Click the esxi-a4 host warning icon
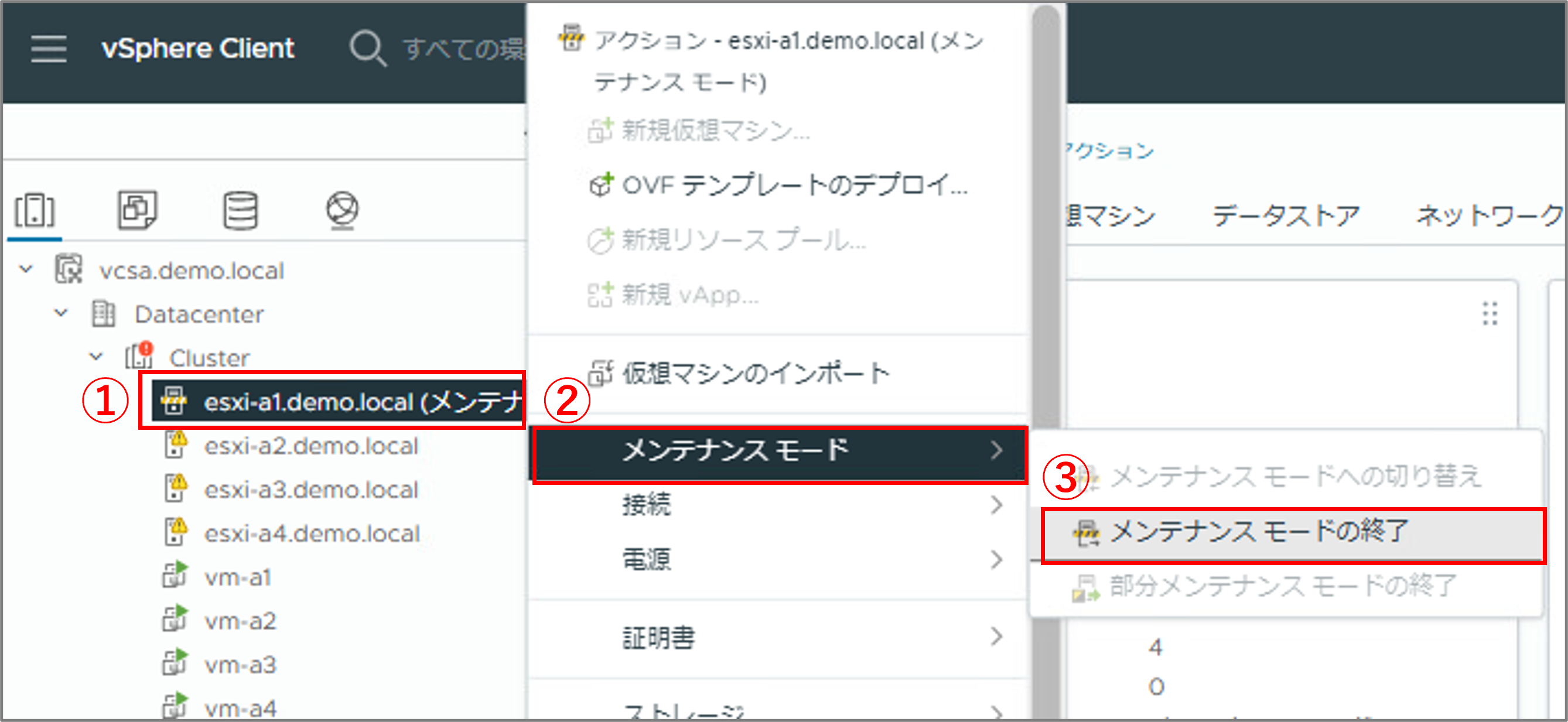This screenshot has height=722, width=1568. 175,532
